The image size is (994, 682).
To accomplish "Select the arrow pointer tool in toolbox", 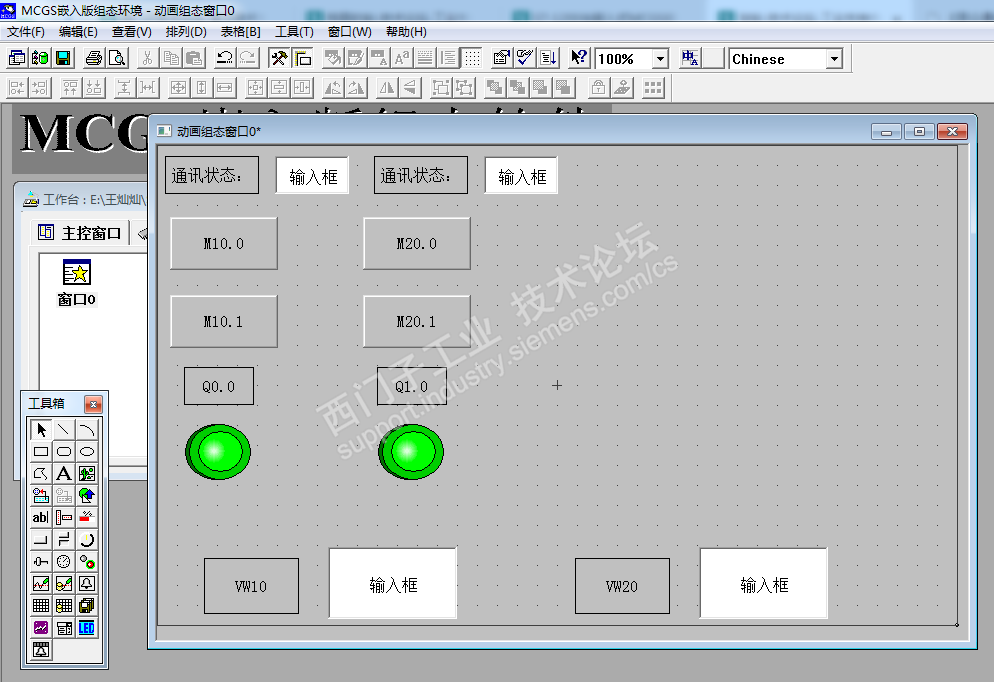I will point(41,430).
